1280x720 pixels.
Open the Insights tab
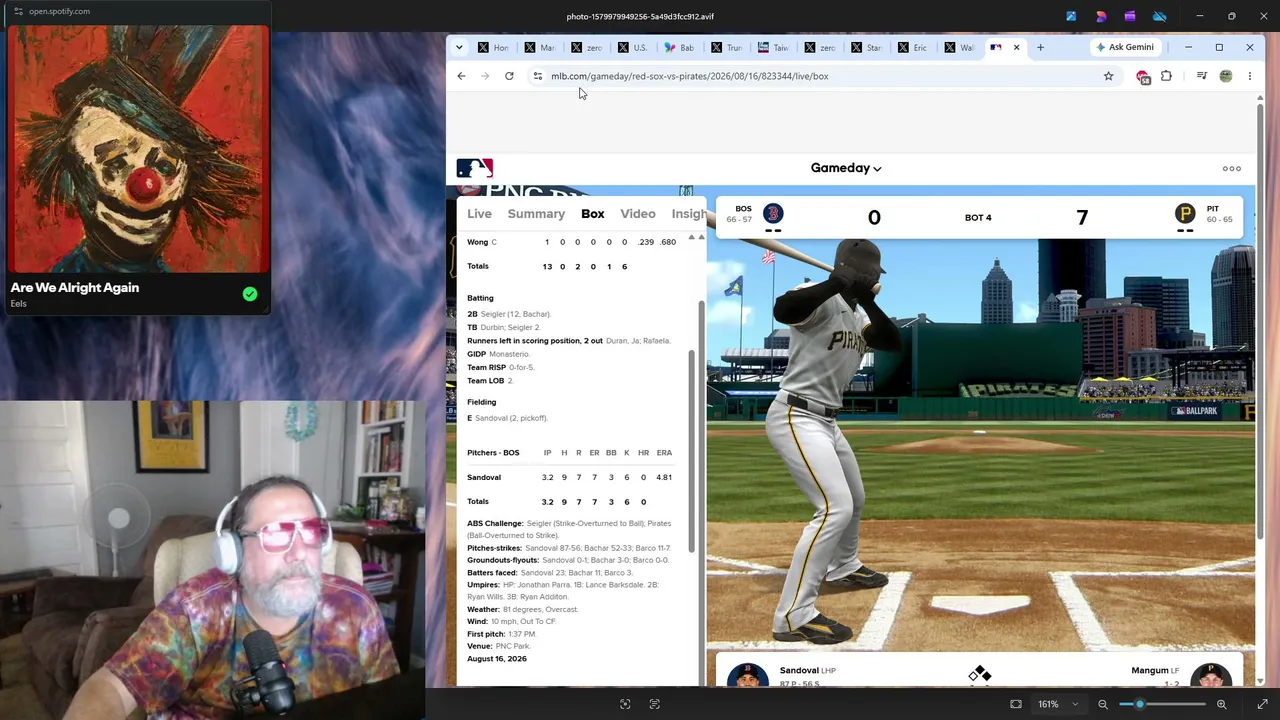pyautogui.click(x=689, y=214)
